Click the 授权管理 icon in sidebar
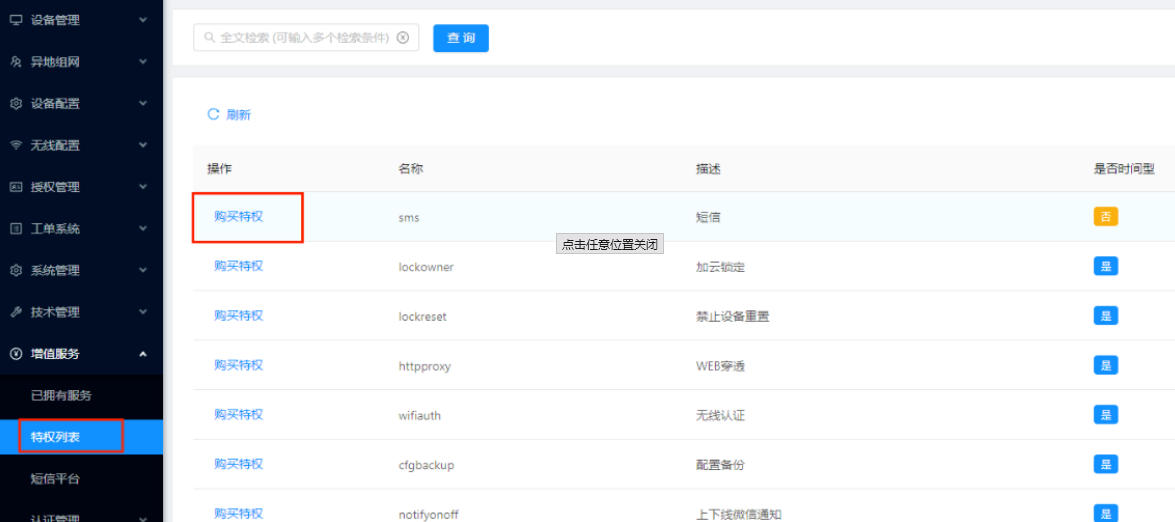 (x=15, y=187)
